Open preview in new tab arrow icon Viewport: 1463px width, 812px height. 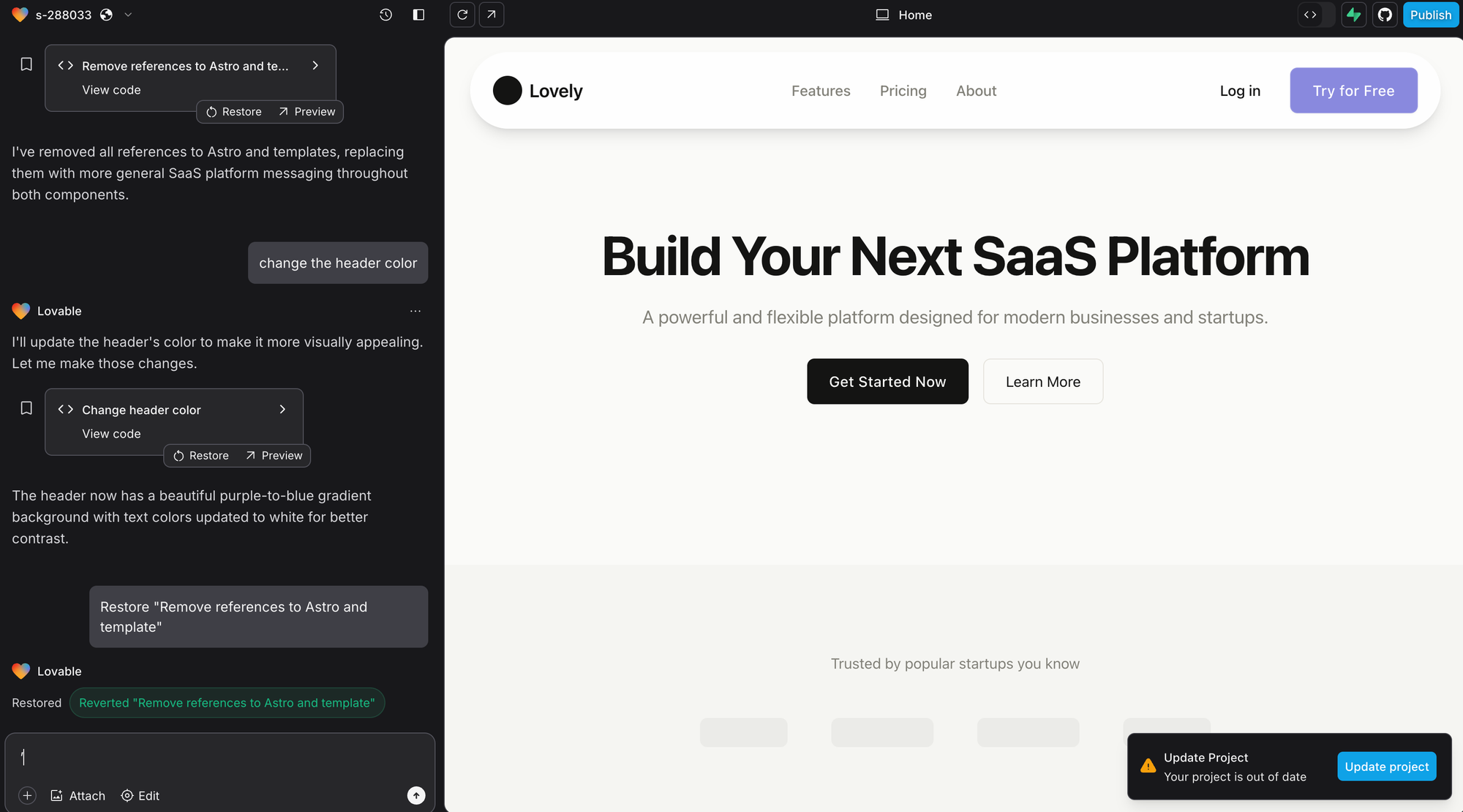point(492,15)
